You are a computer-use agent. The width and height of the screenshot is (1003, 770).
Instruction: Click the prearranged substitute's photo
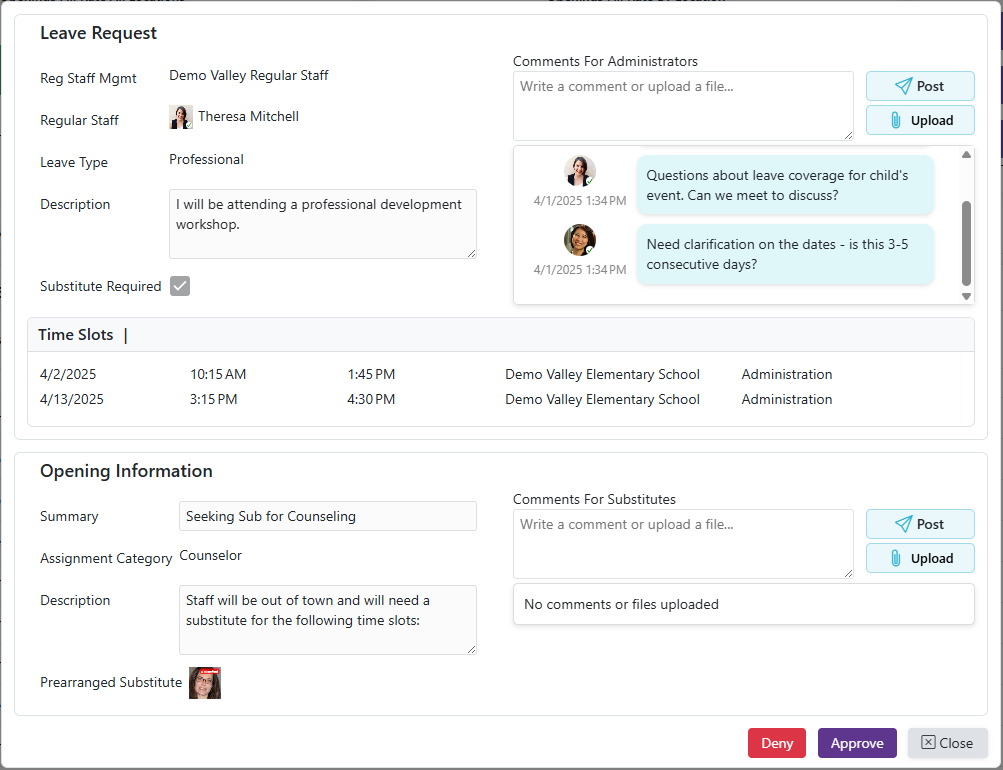[205, 683]
